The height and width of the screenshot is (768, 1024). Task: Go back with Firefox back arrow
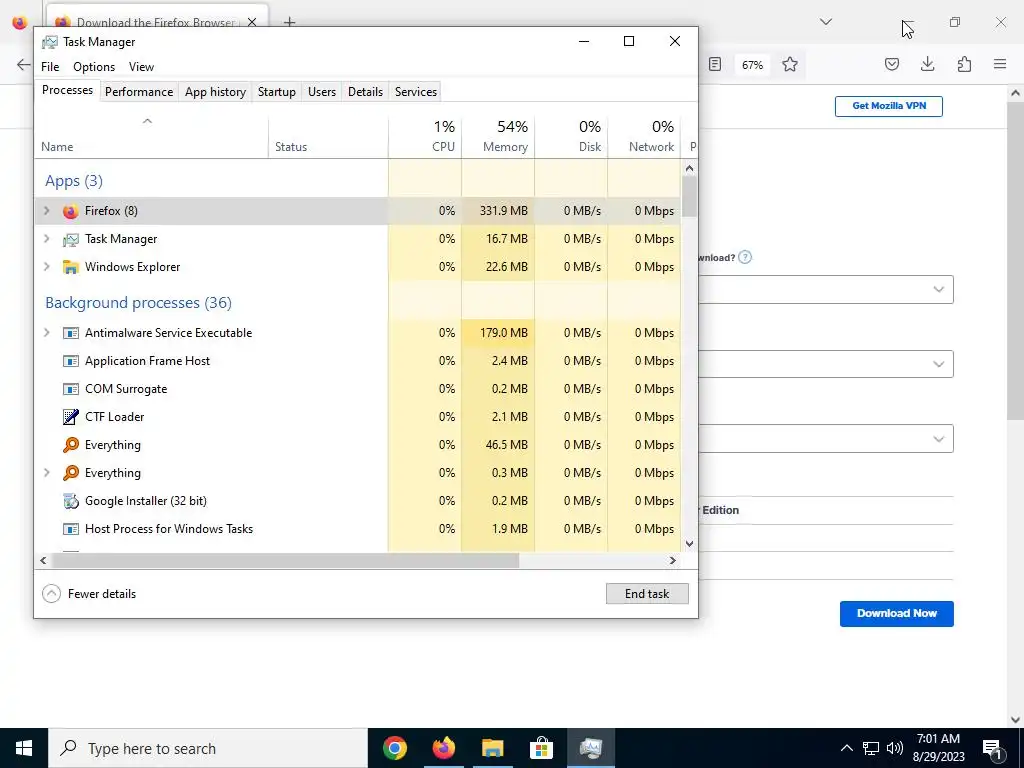click(24, 64)
